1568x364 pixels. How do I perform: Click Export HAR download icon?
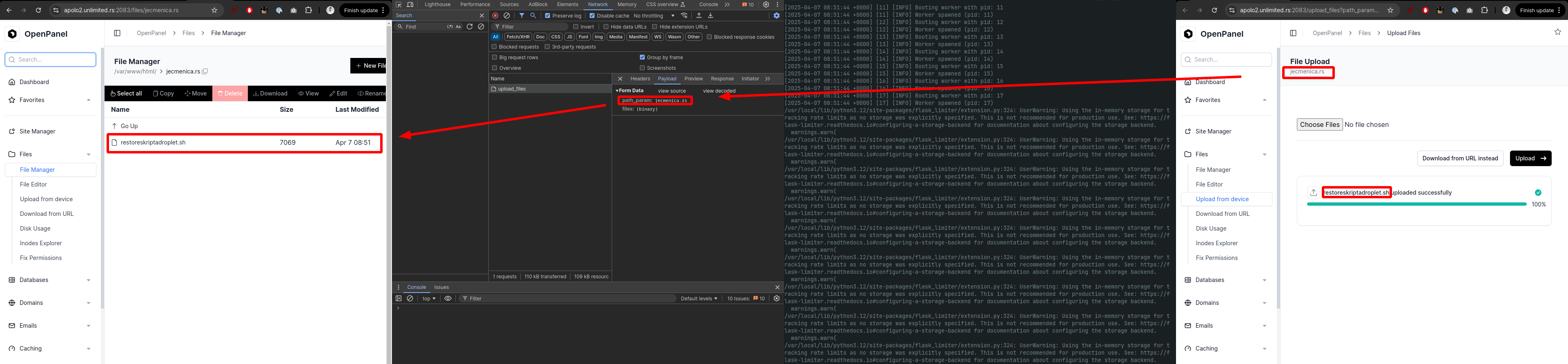point(710,16)
